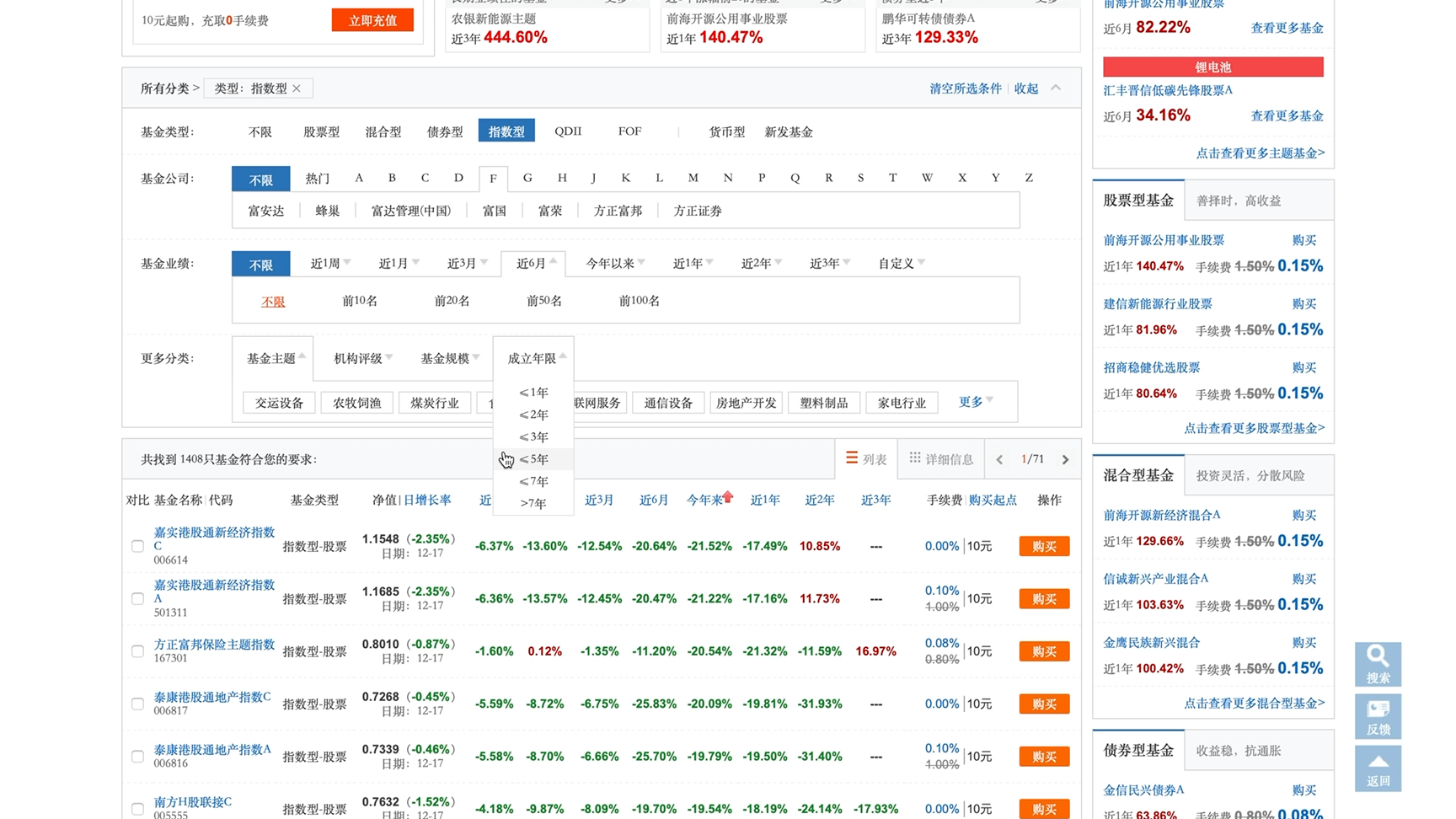
Task: Choose ≤5年 in 成立年限 menu
Action: click(x=533, y=459)
